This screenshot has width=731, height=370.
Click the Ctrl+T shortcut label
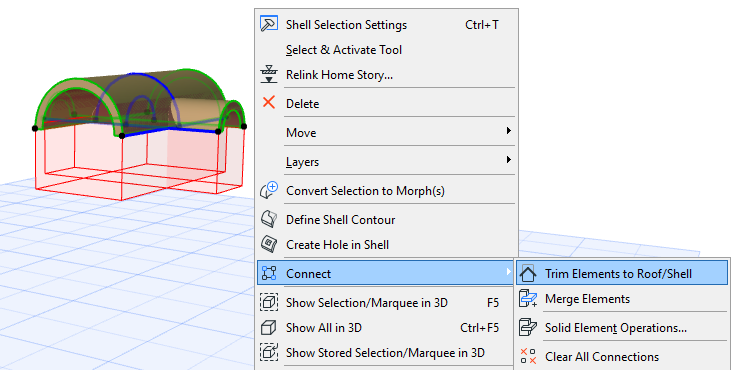(482, 24)
